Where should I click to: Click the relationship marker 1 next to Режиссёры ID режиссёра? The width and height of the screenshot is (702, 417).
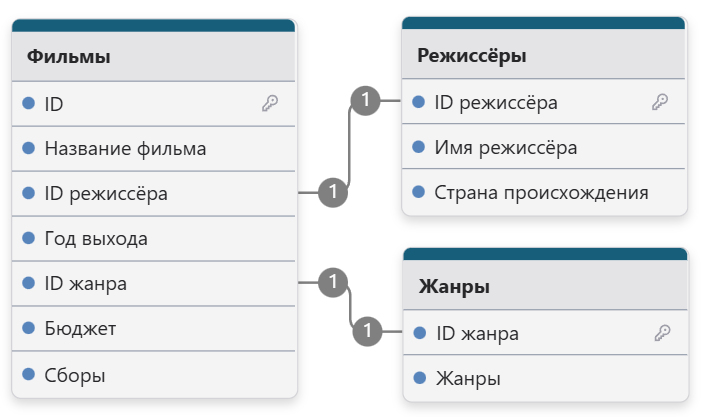tap(365, 100)
